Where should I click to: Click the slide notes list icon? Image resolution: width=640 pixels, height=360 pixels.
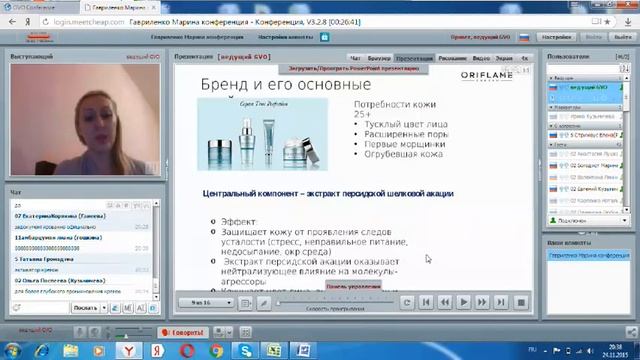coord(245,303)
